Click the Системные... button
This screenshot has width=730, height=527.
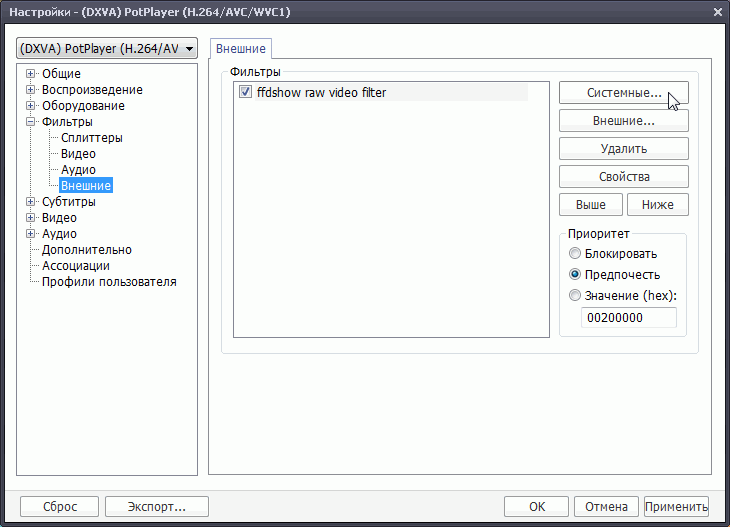(623, 93)
